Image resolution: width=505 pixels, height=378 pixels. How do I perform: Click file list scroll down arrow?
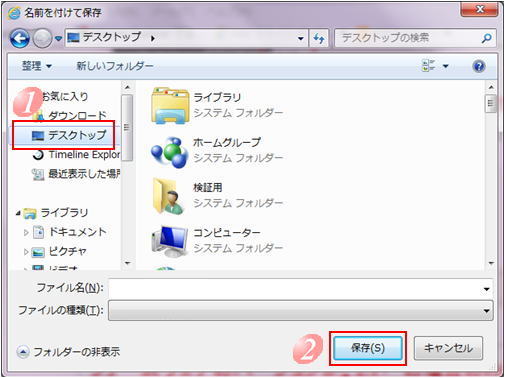click(491, 263)
